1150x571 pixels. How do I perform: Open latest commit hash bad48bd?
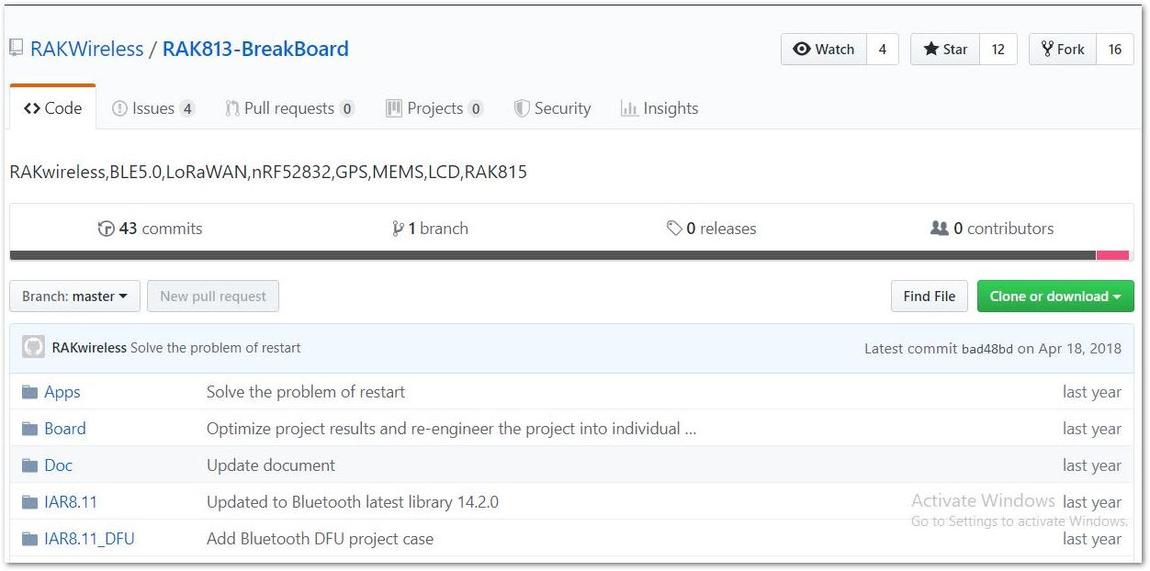[986, 348]
